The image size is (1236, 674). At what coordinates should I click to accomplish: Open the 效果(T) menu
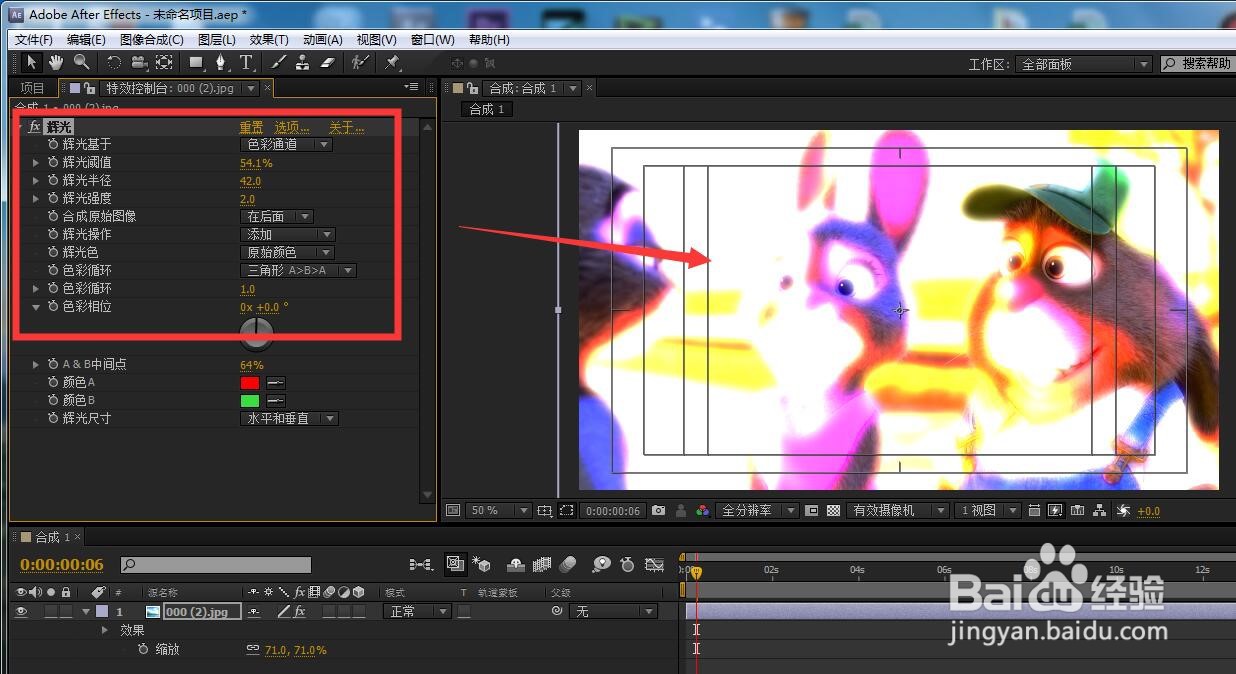tap(269, 39)
